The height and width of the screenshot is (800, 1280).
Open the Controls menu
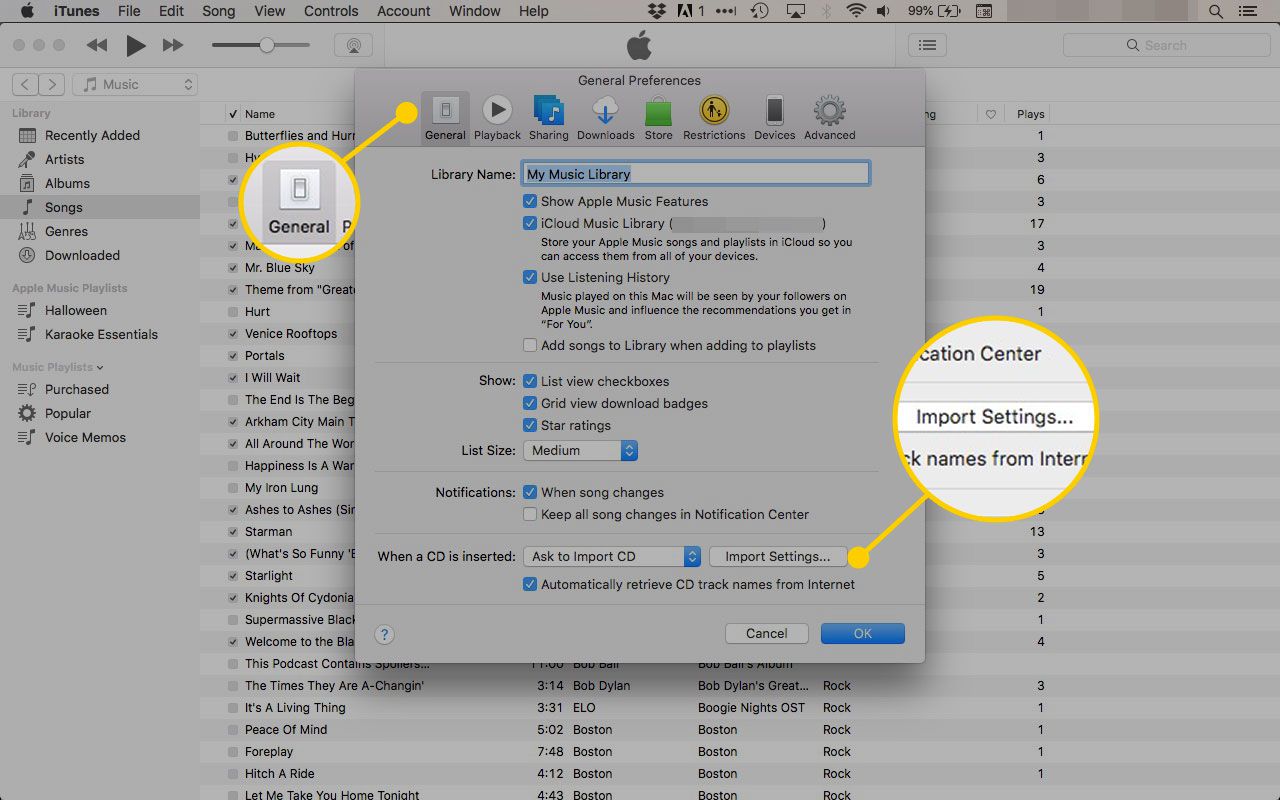[x=330, y=11]
